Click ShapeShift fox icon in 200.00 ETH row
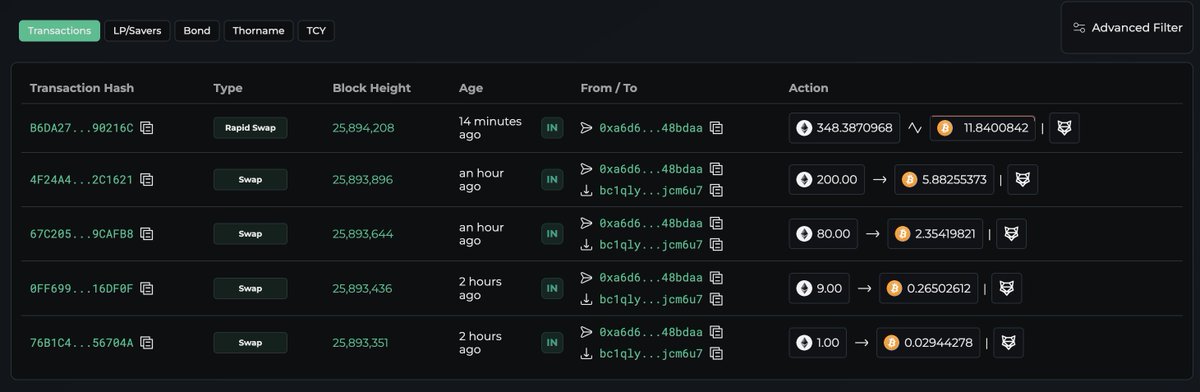The width and height of the screenshot is (1200, 392). pos(1023,180)
